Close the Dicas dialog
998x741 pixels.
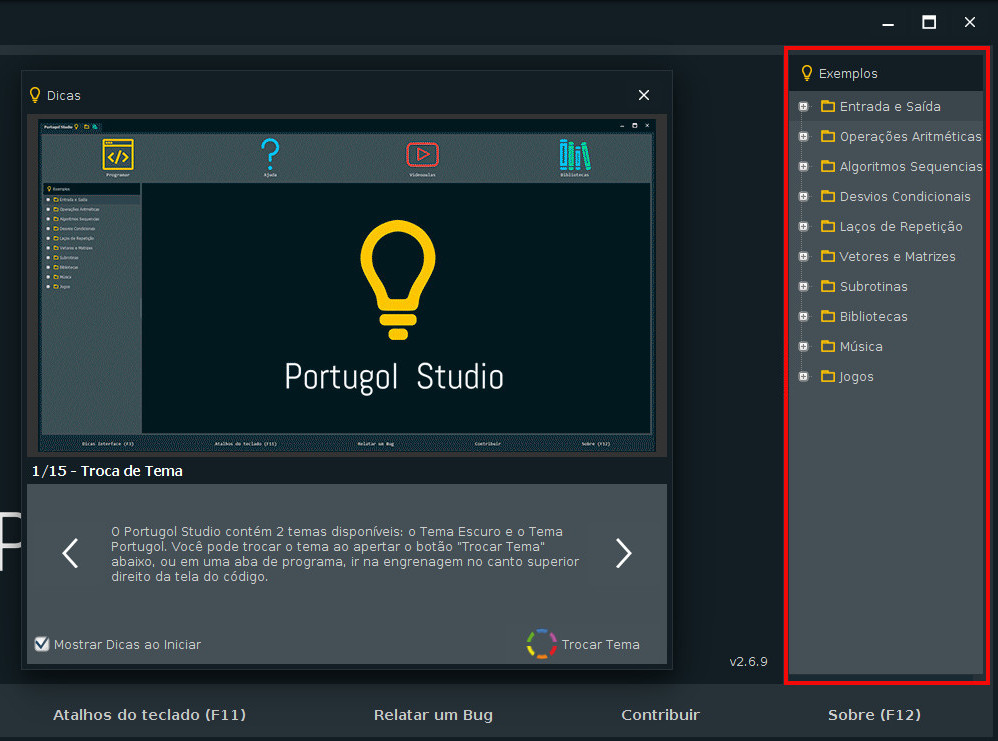coord(643,95)
